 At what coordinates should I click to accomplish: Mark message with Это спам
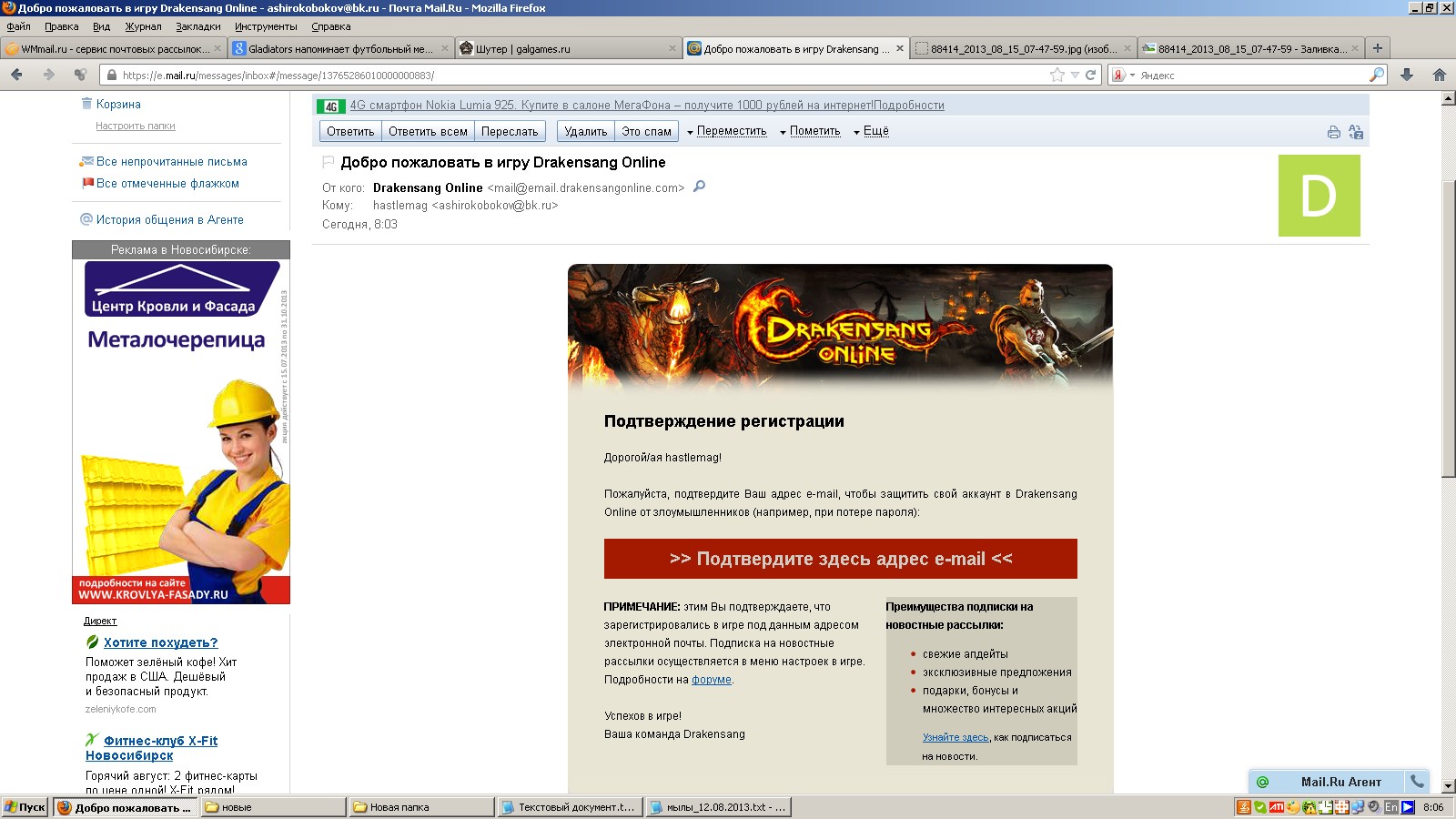pos(647,131)
